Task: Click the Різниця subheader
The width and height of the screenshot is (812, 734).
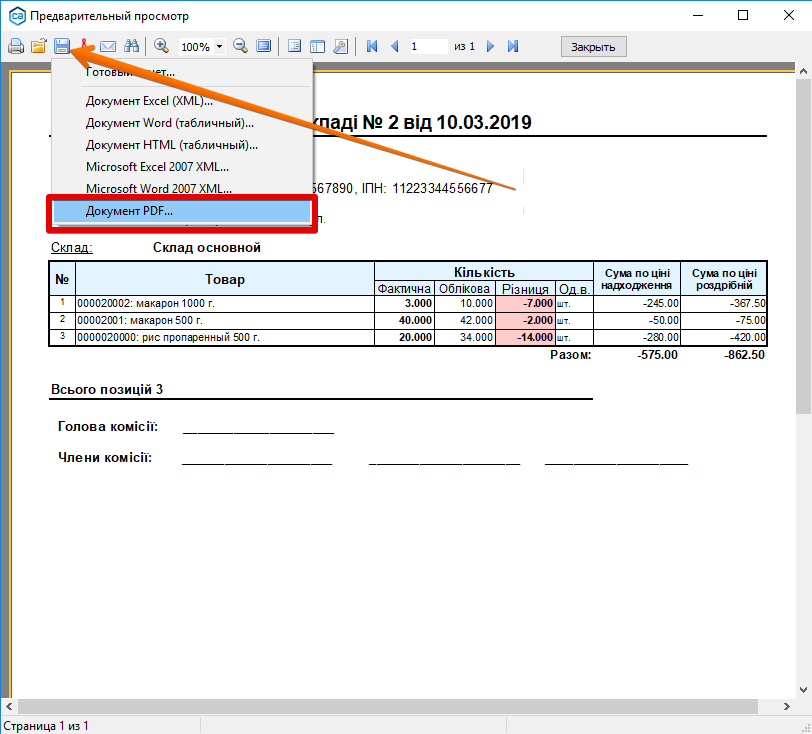Action: pyautogui.click(x=525, y=289)
